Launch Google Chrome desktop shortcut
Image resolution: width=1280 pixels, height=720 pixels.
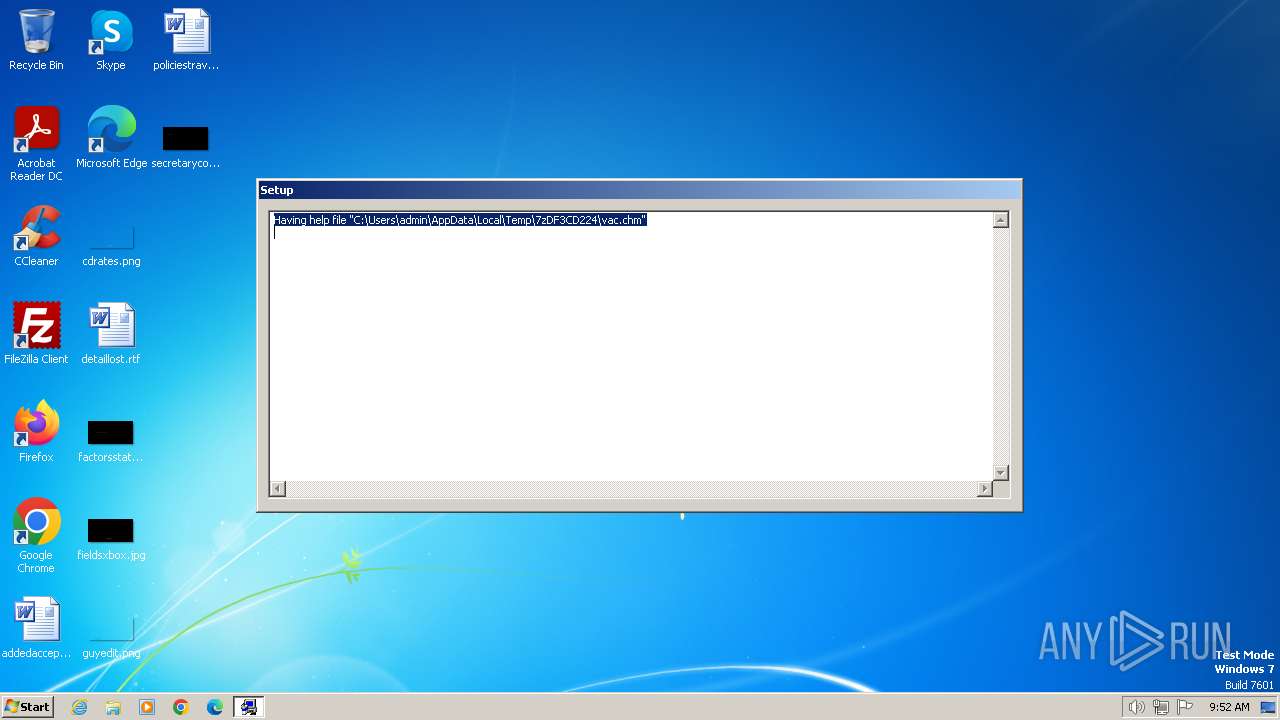pos(36,536)
